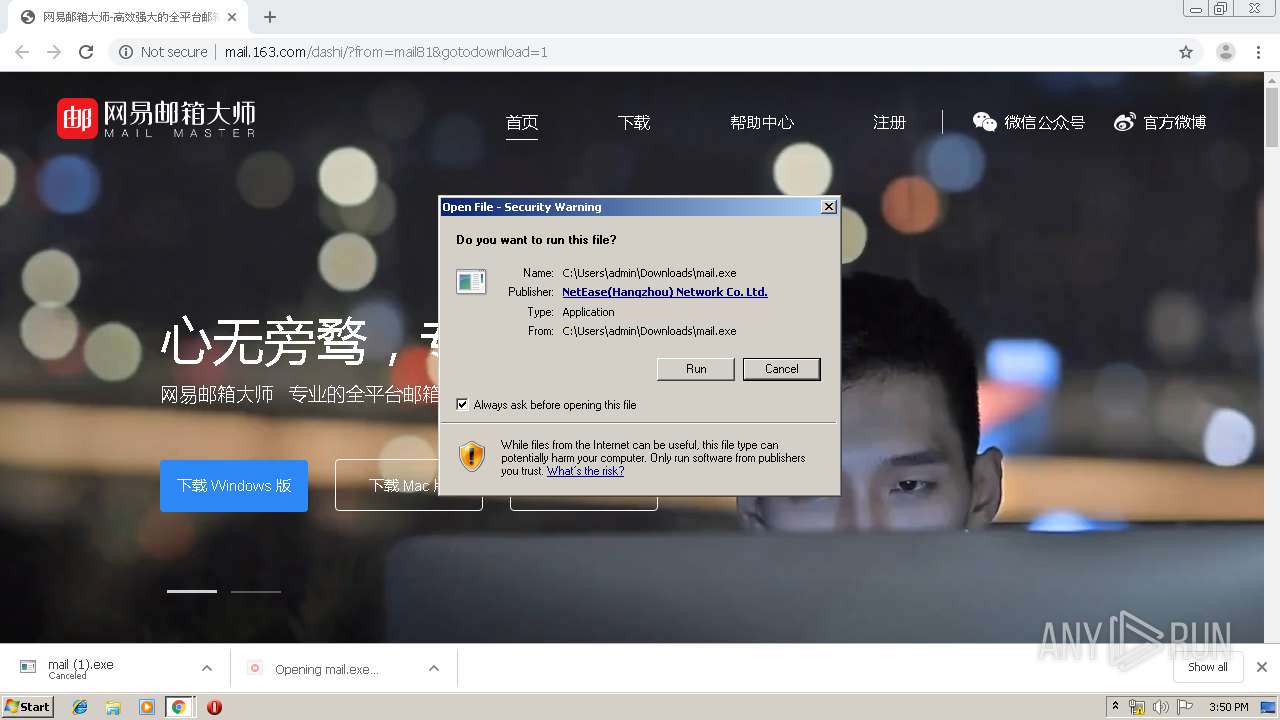Click the Chrome taskbar icon
The height and width of the screenshot is (720, 1280).
[x=178, y=707]
